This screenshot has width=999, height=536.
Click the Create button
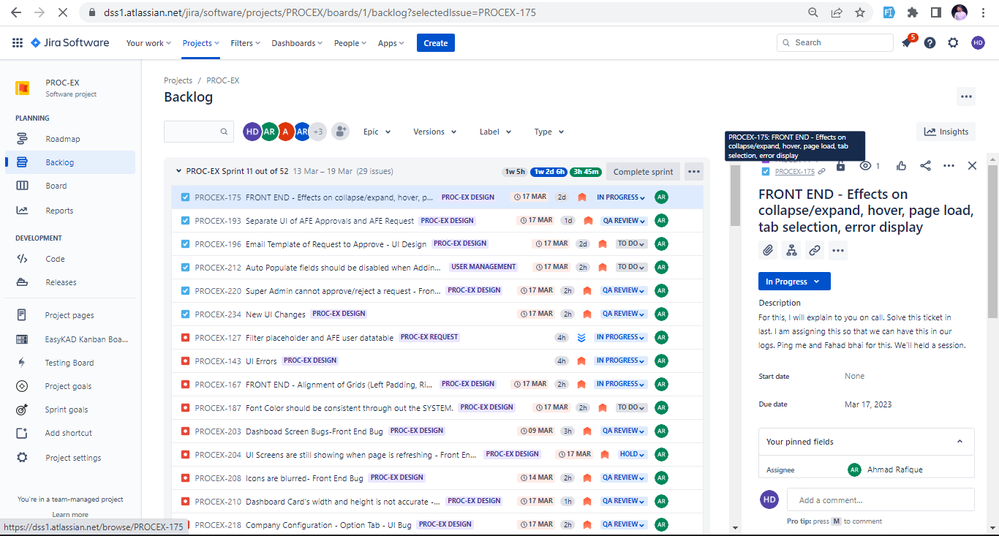(x=436, y=43)
